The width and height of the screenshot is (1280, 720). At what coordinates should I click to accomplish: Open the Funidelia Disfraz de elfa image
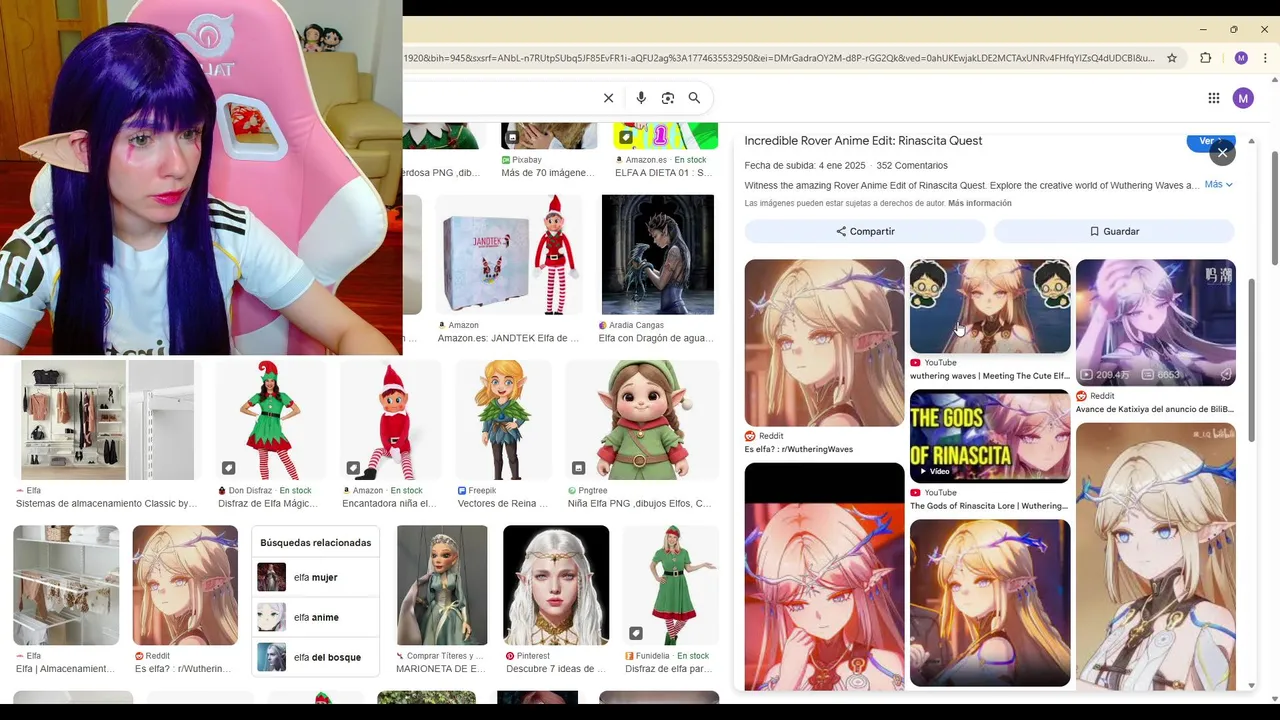point(671,585)
